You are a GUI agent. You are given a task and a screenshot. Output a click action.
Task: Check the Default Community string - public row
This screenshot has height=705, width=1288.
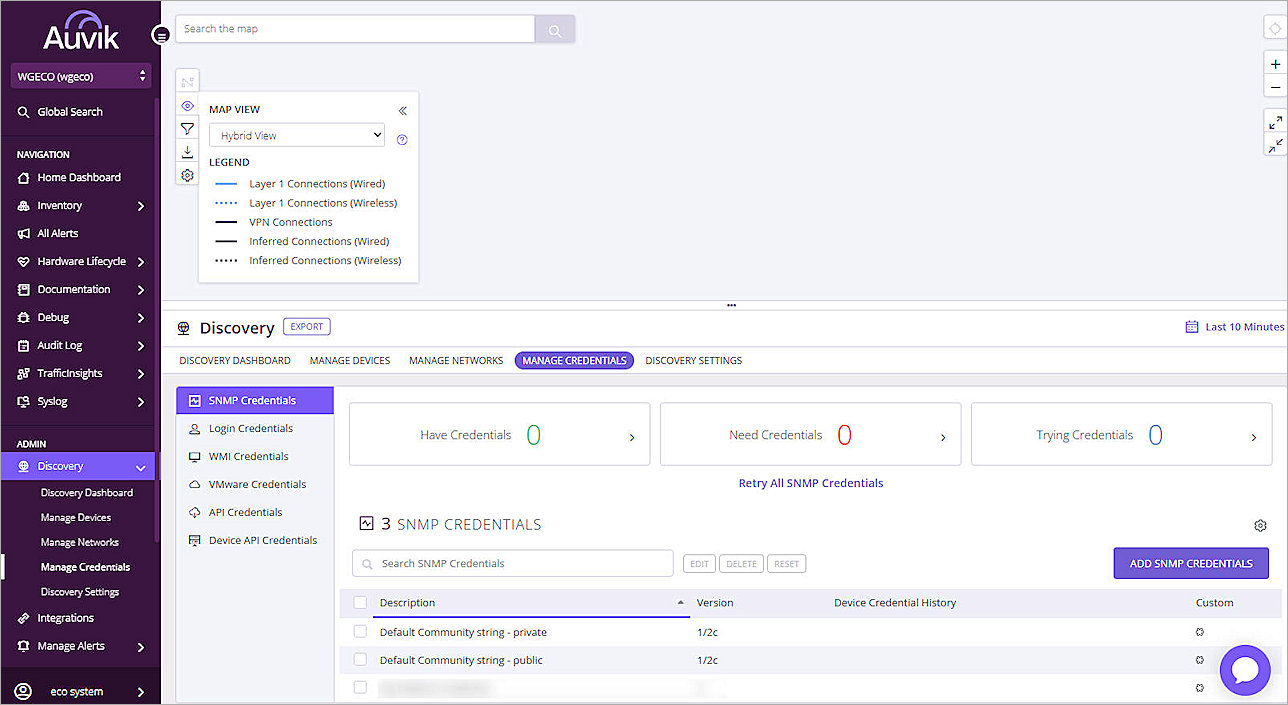tap(360, 659)
